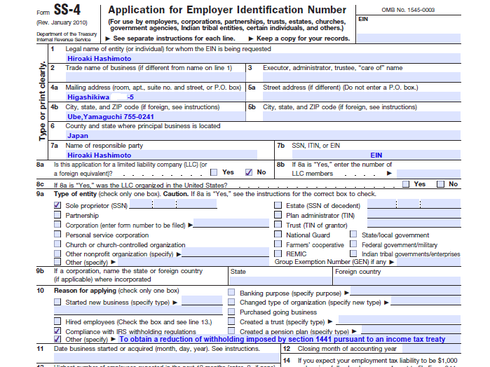This screenshot has width=490, height=367.
Task: Check the Trust (TIN of grantor) box
Action: point(278,224)
